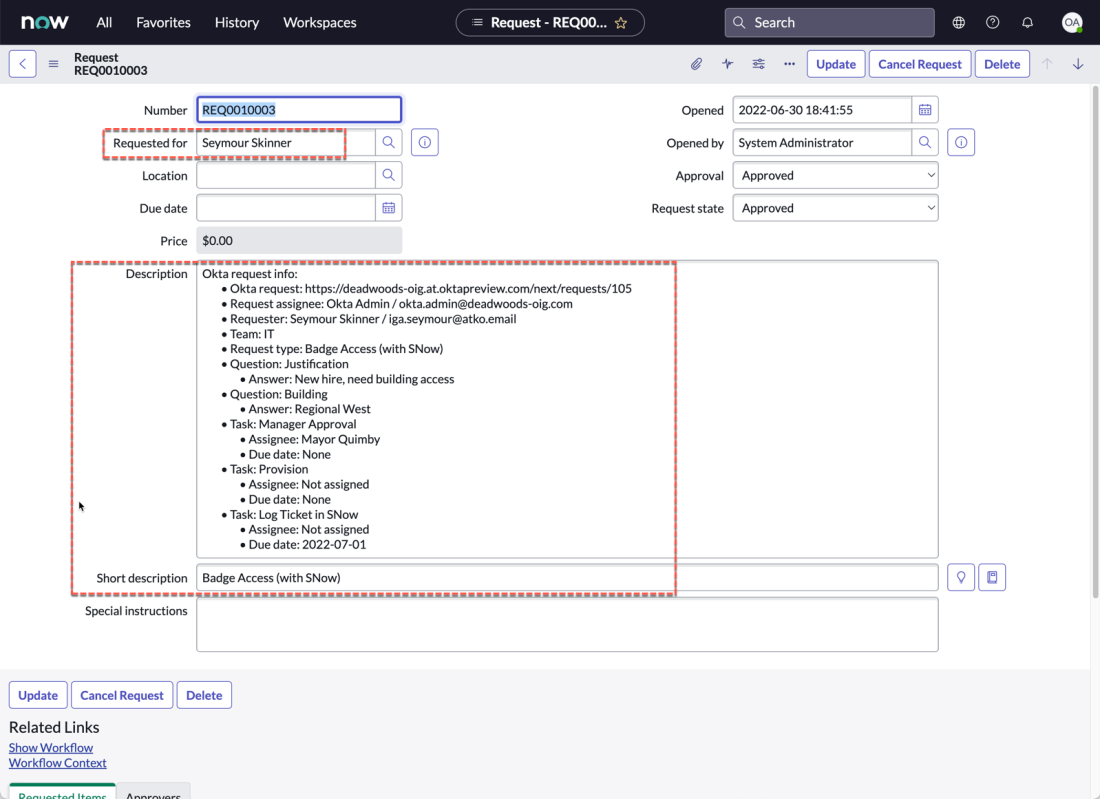This screenshot has height=799, width=1100.
Task: Open the Favorites menu
Action: click(x=163, y=22)
